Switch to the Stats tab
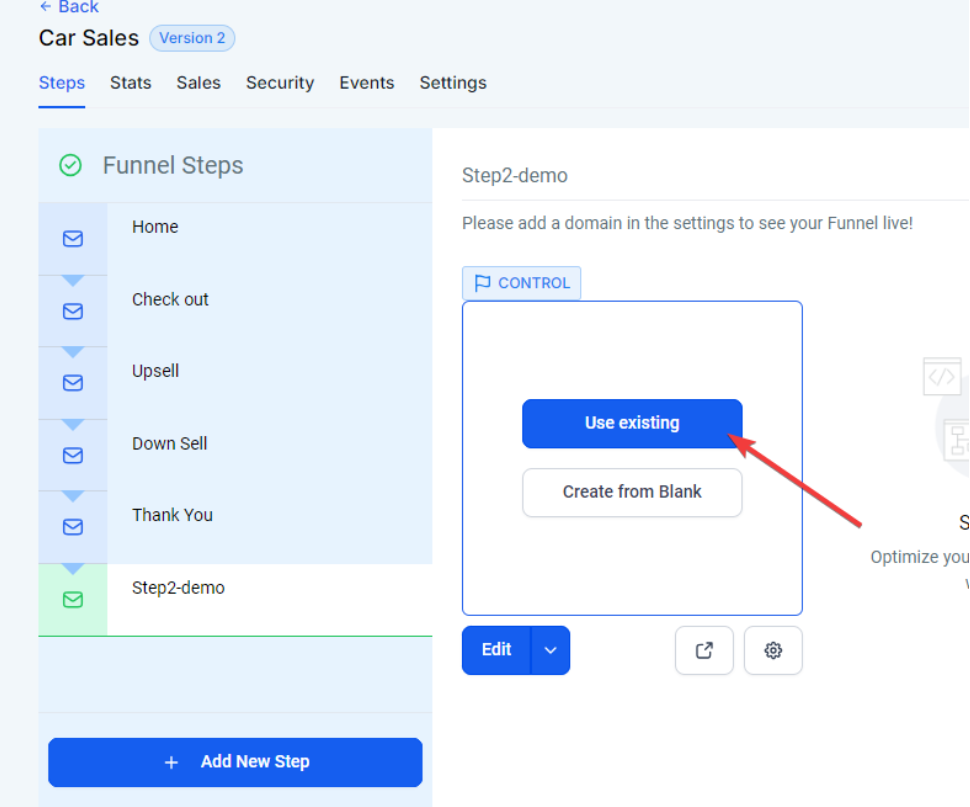 click(x=131, y=83)
